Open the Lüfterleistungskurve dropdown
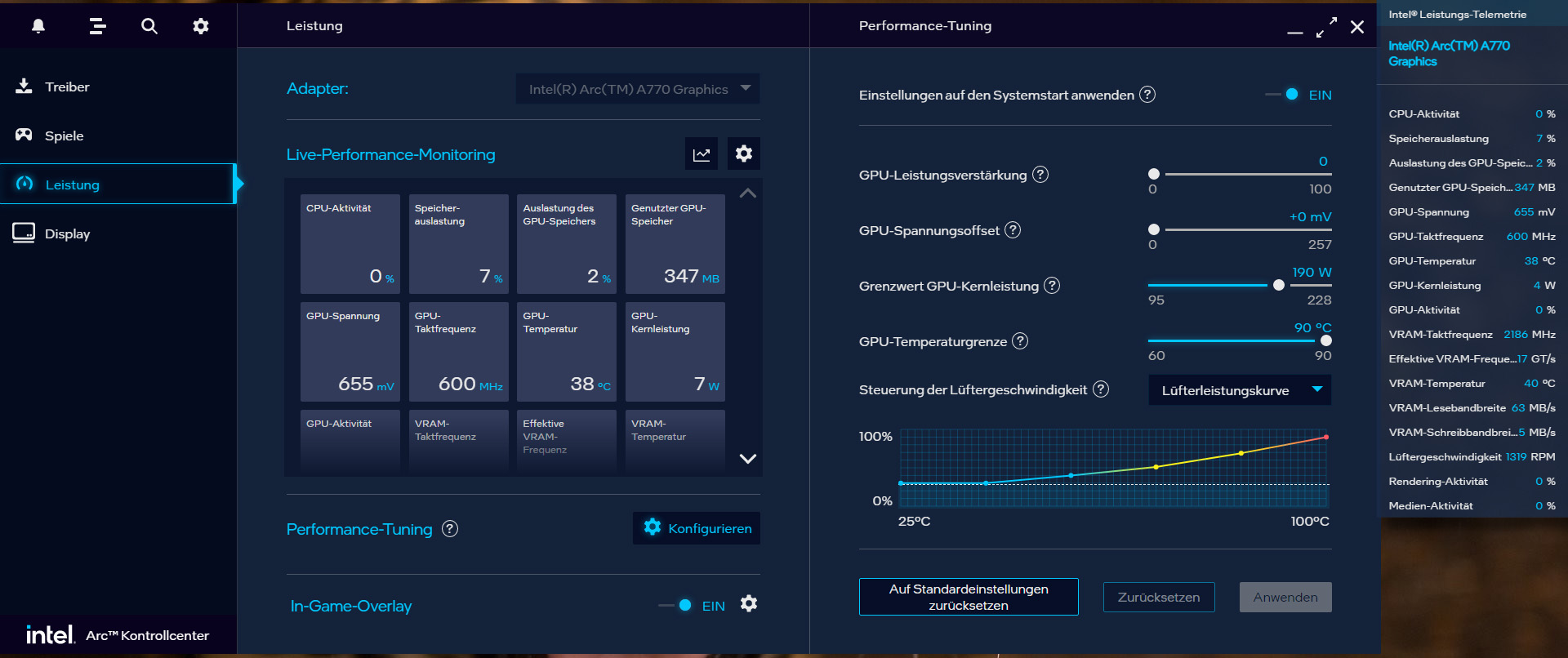Viewport: 1568px width, 658px height. pos(1240,390)
